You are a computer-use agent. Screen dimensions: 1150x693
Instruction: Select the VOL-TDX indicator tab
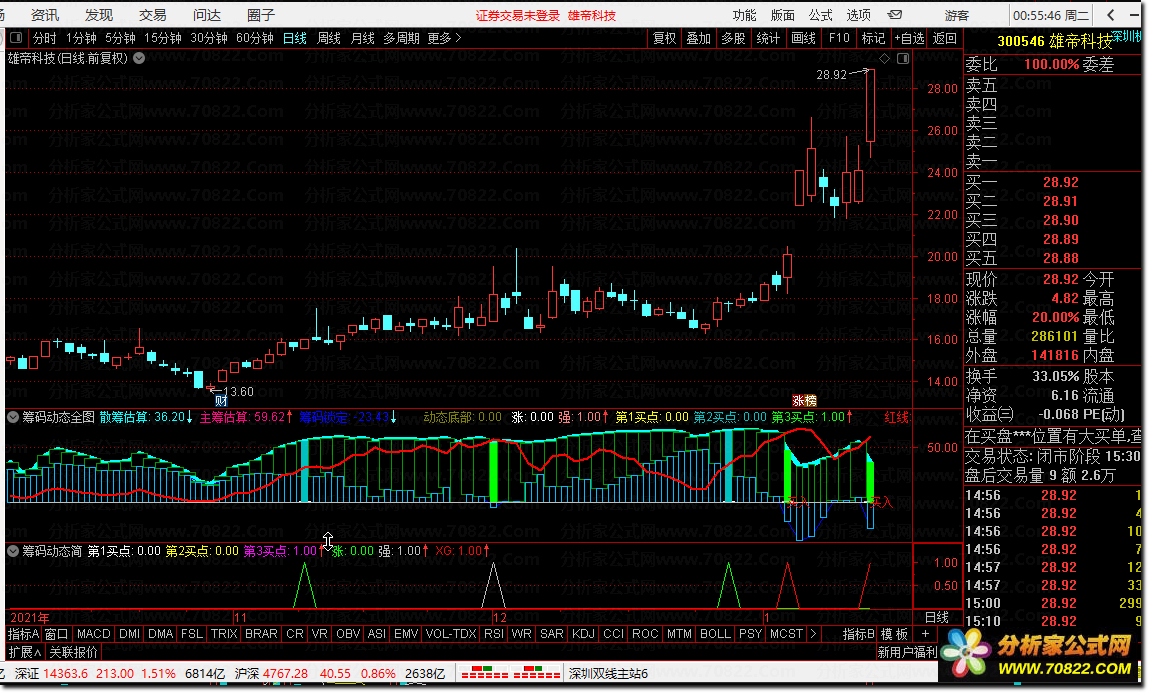pyautogui.click(x=450, y=634)
